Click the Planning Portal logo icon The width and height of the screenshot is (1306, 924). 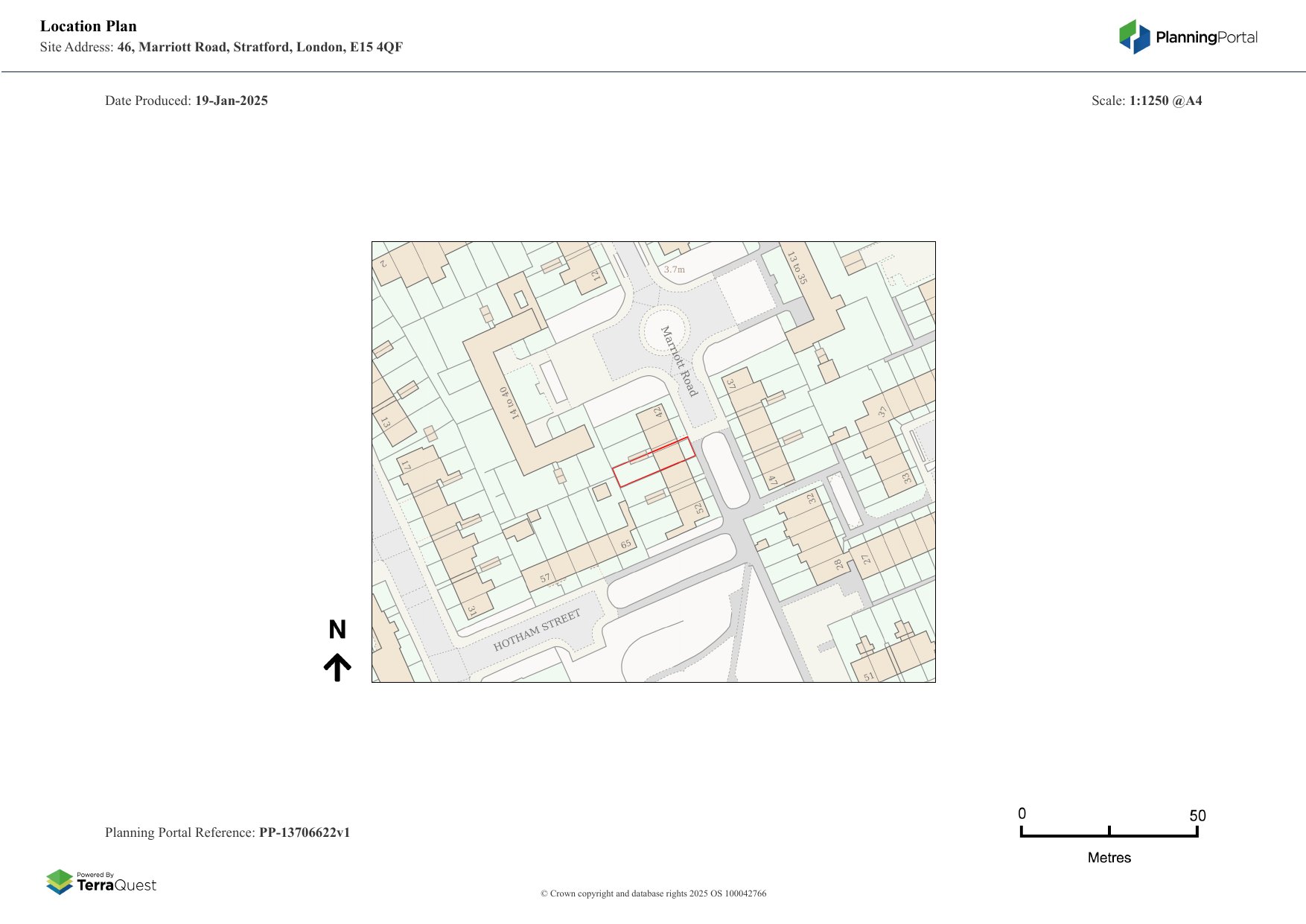(x=1135, y=36)
